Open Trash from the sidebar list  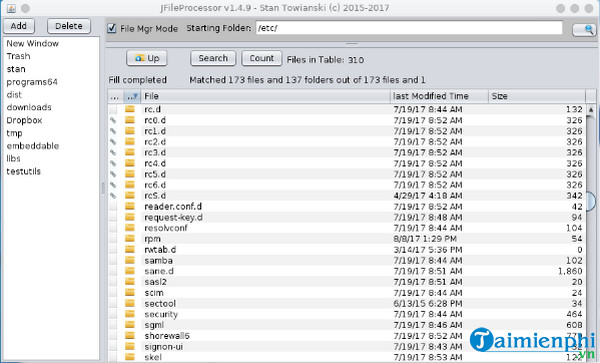(18, 56)
